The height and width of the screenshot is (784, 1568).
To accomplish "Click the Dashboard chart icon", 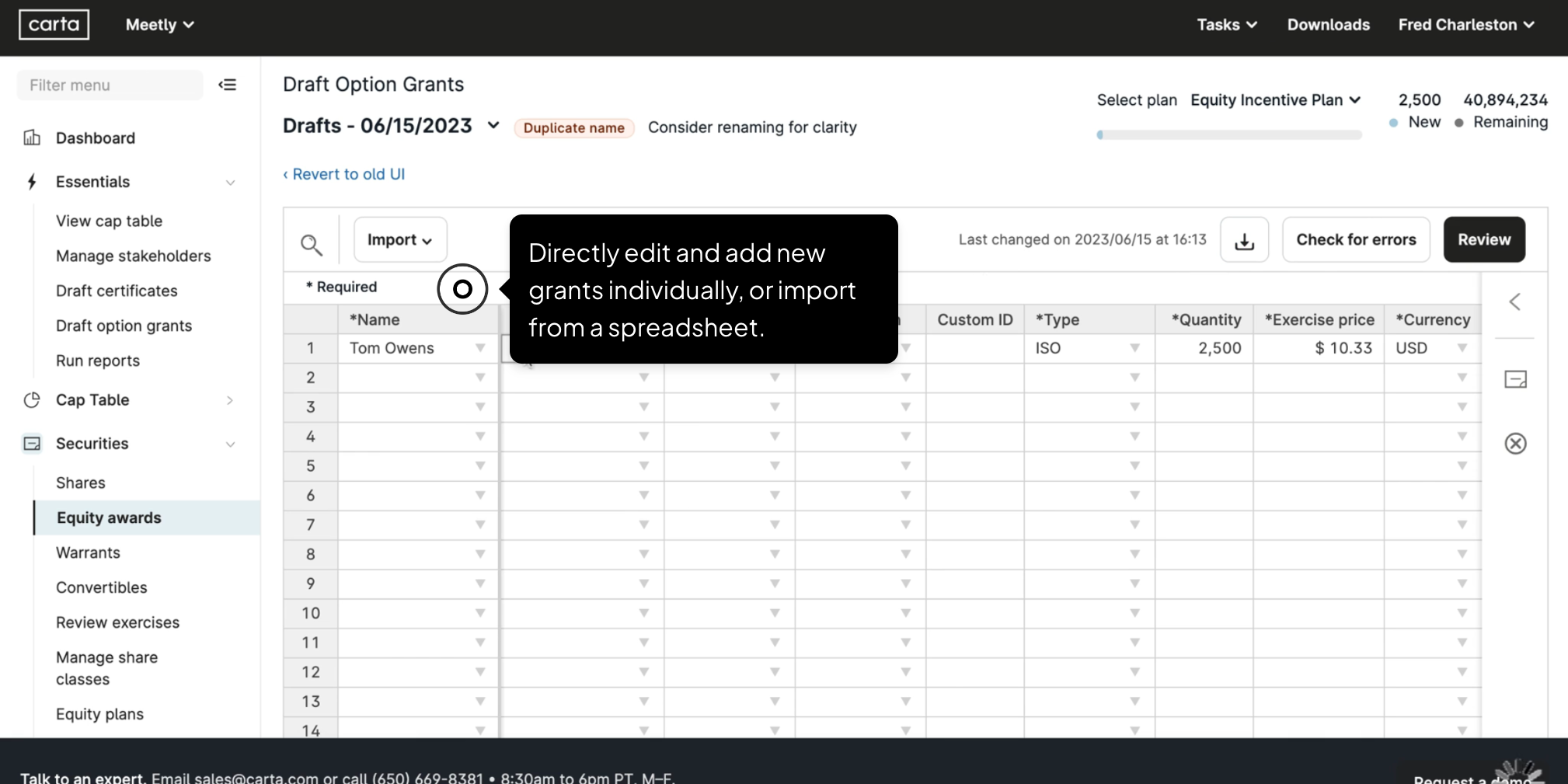I will [x=32, y=138].
